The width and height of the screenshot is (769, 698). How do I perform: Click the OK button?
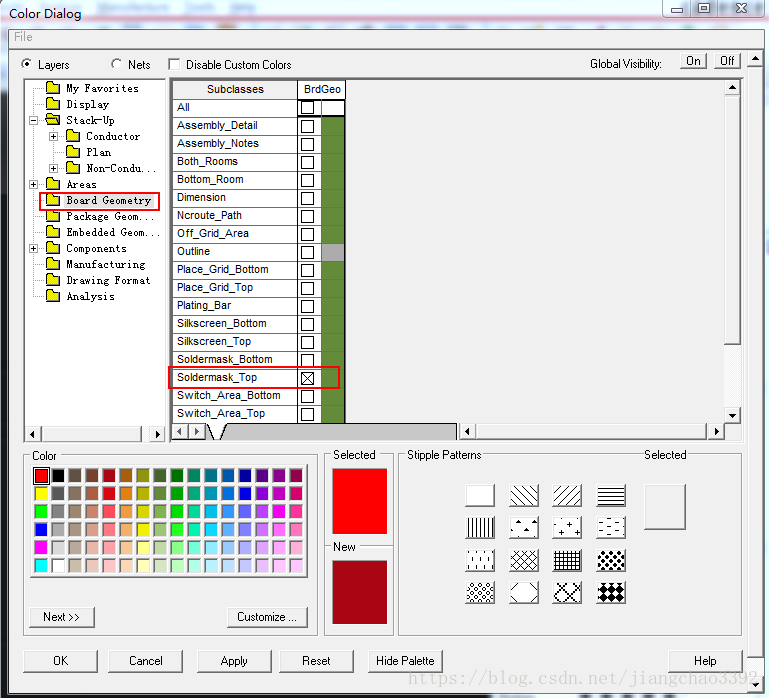[60, 661]
